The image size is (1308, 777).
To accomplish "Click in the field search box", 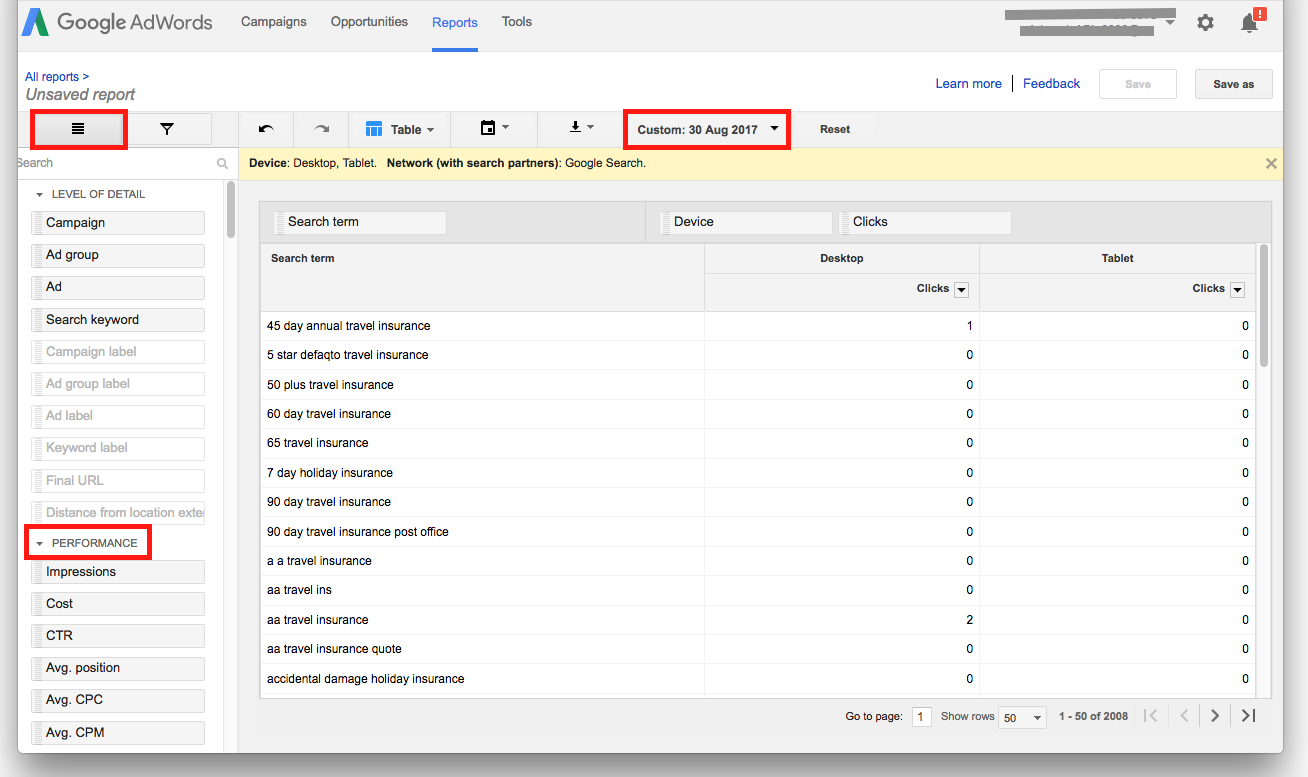I will 115,163.
